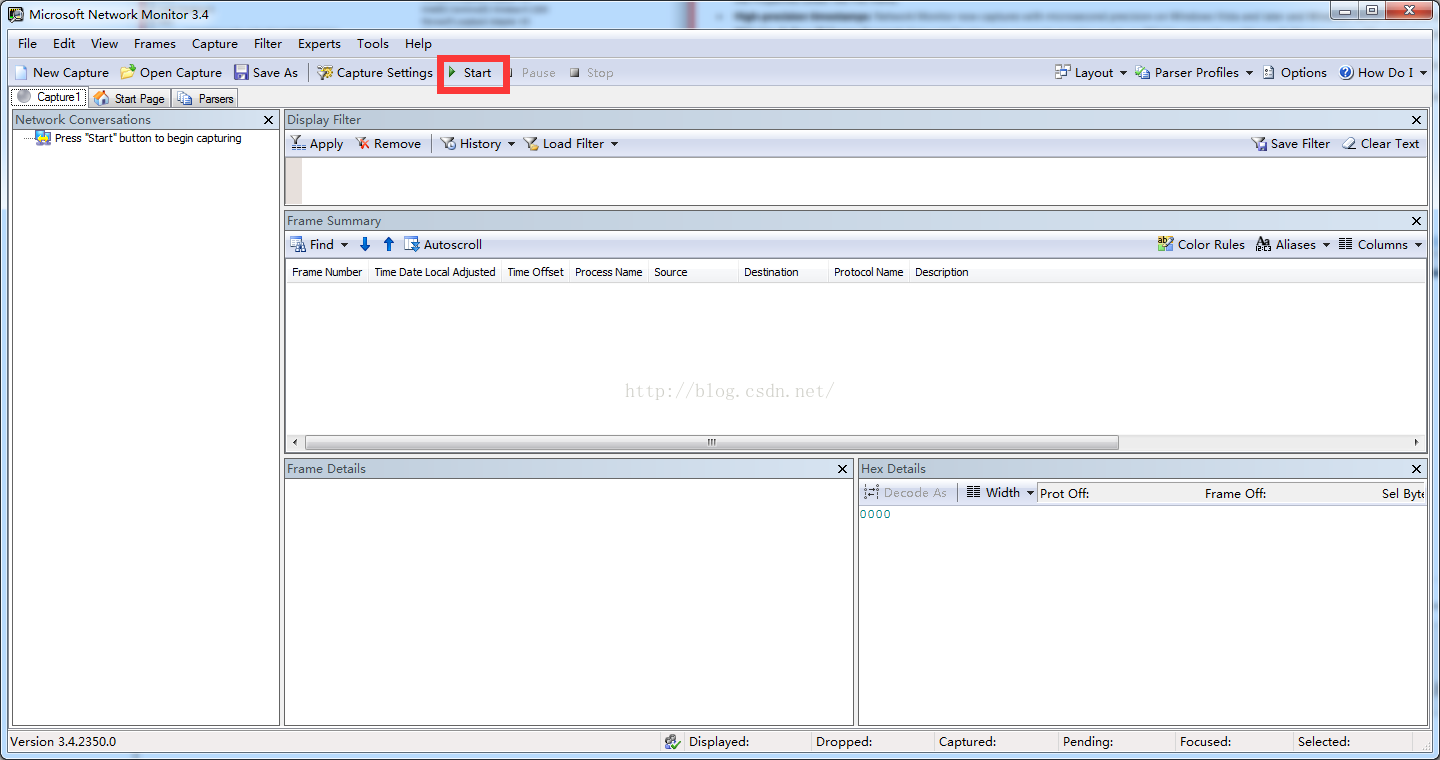The height and width of the screenshot is (760, 1440).
Task: Click the Frame Number column header
Action: (327, 272)
